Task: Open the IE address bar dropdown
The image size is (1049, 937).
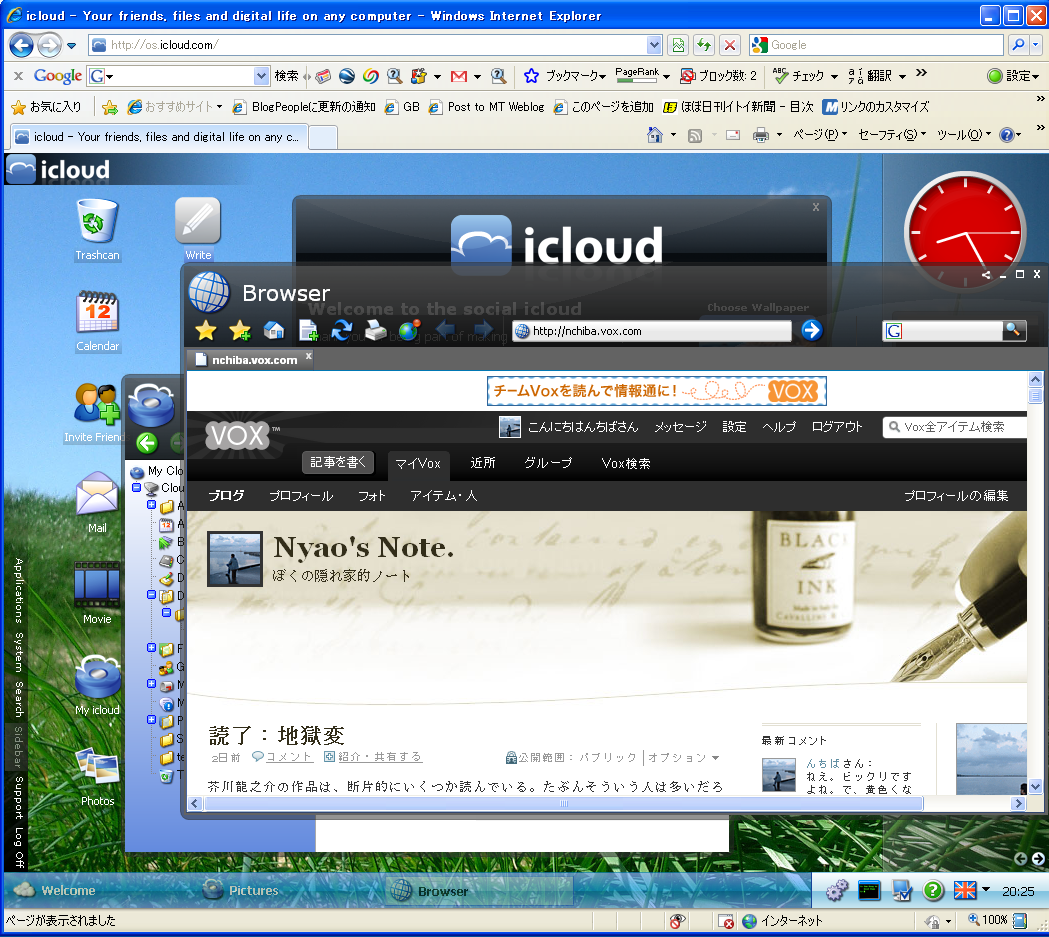Action: tap(654, 45)
